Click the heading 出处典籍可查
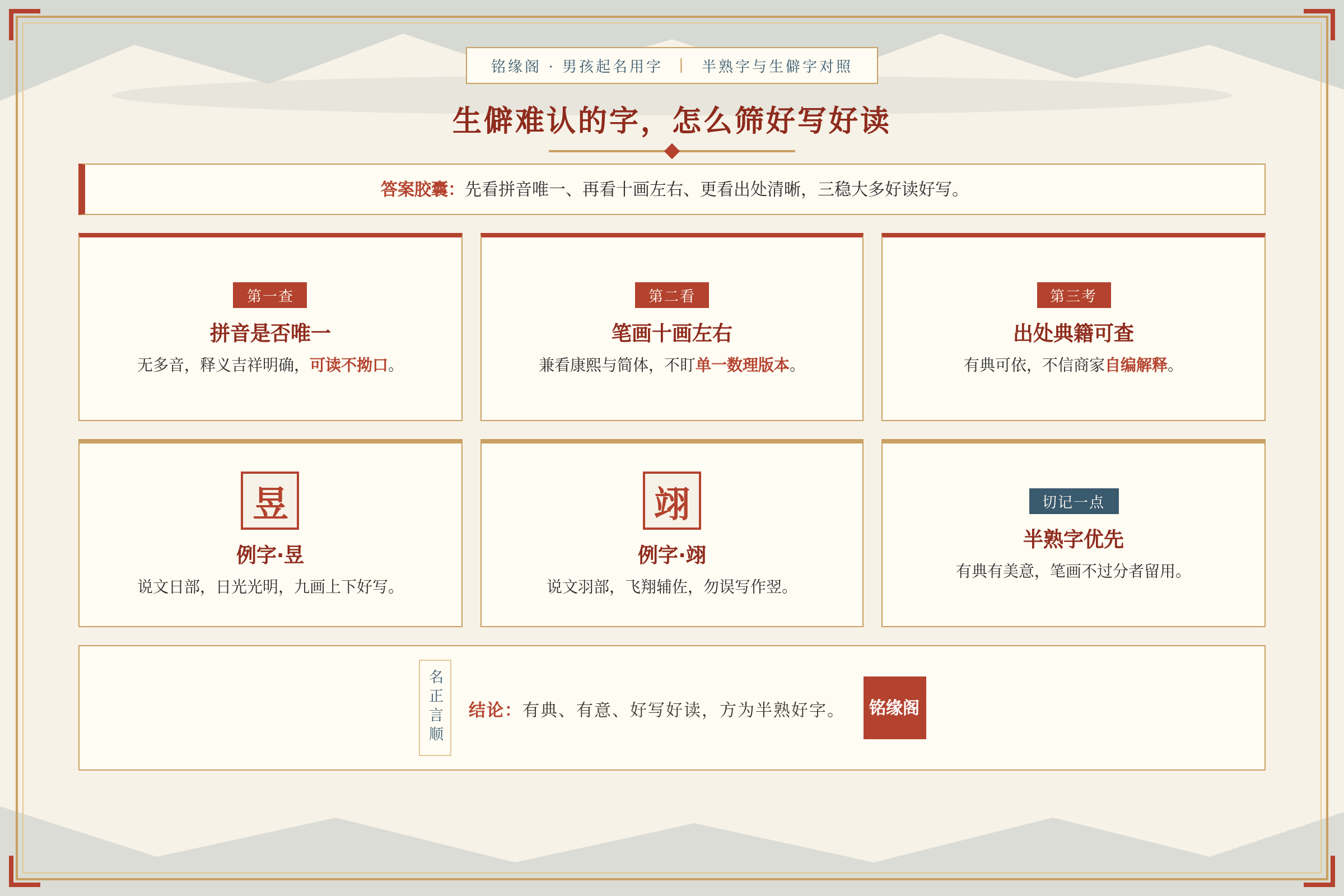1344x896 pixels. point(1074,333)
